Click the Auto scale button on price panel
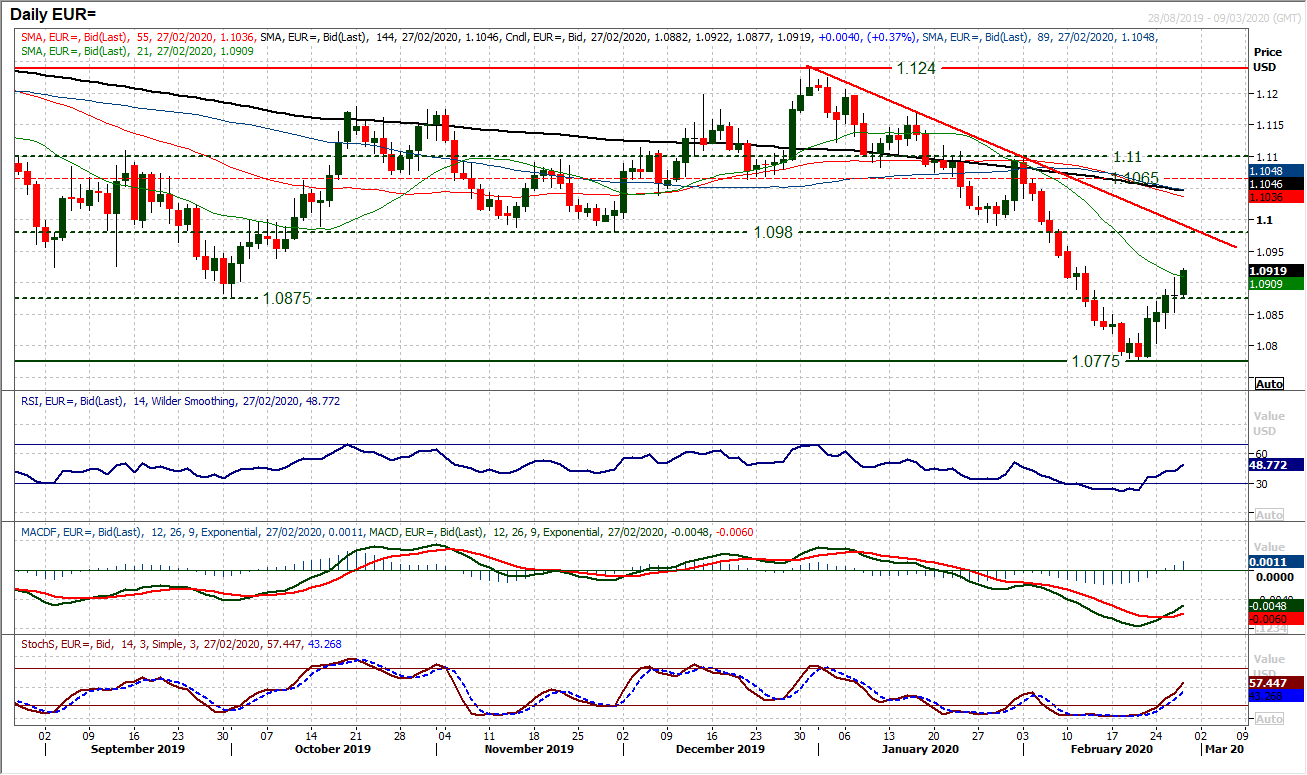Viewport: 1307px width, 775px height. (1268, 384)
